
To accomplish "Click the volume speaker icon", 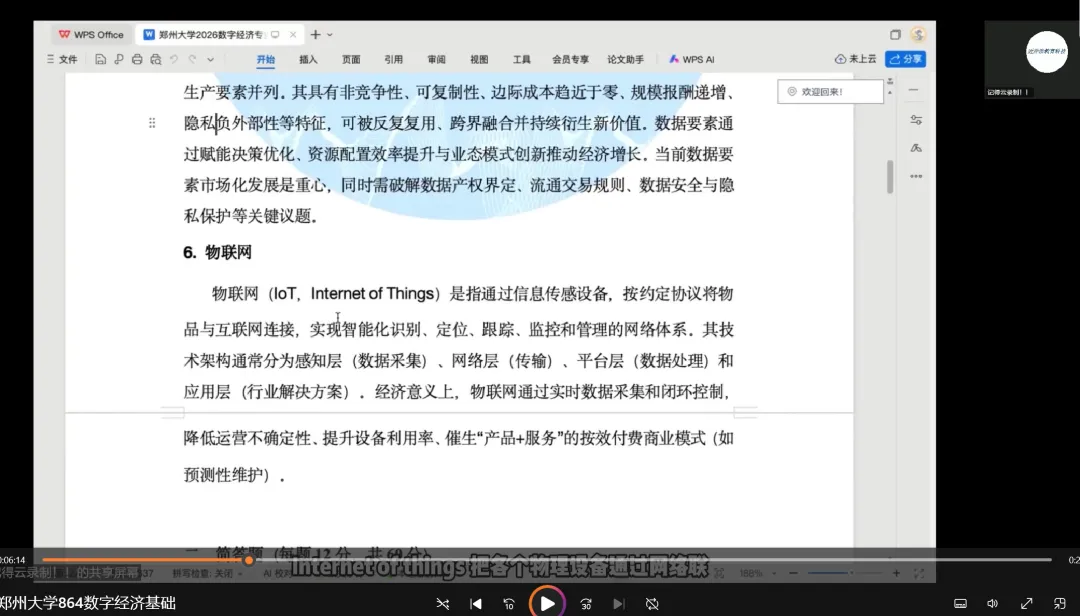I will click(993, 604).
